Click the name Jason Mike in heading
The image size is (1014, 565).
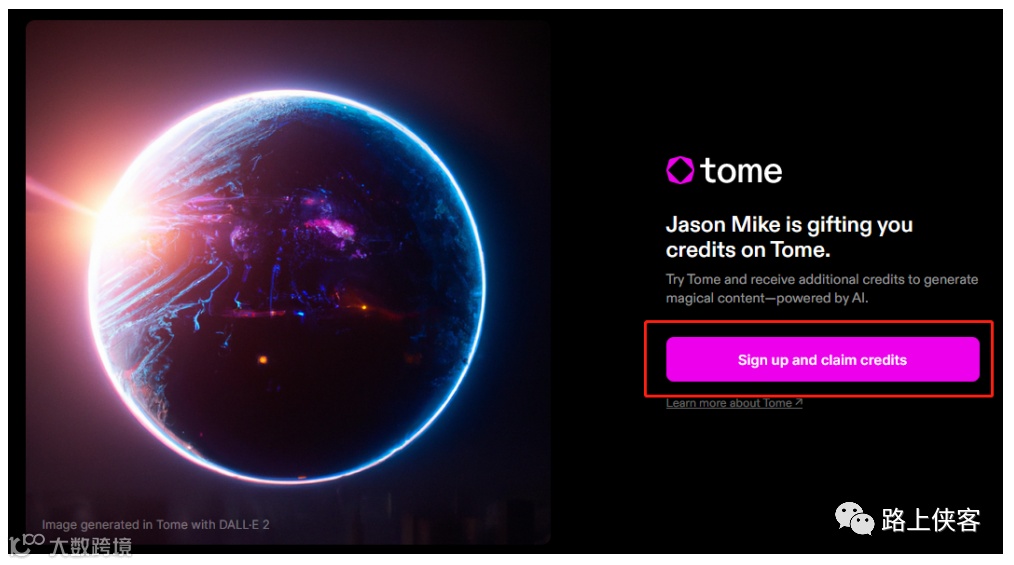tap(723, 224)
